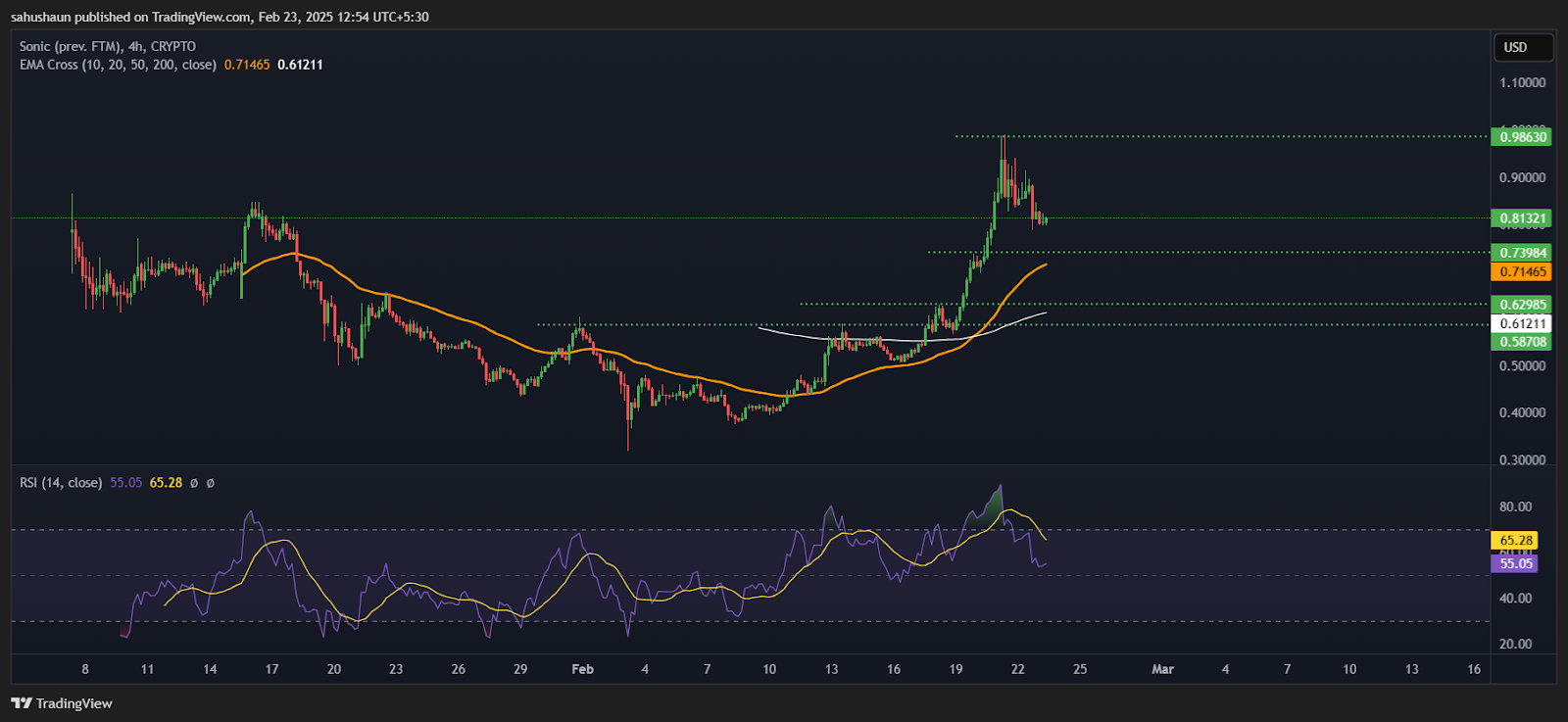Click the 0.62985 green price label

pos(1522,305)
